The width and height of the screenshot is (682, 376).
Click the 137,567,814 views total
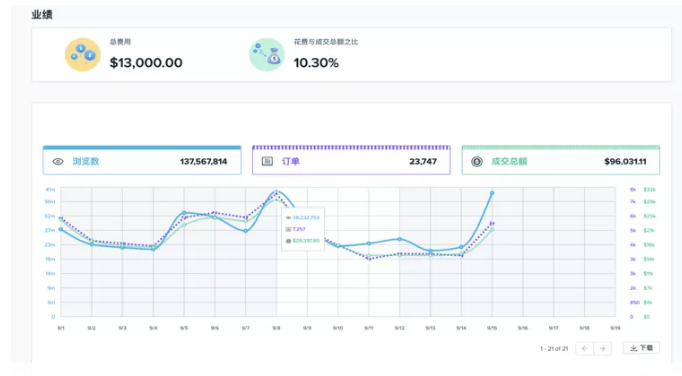[x=204, y=161]
